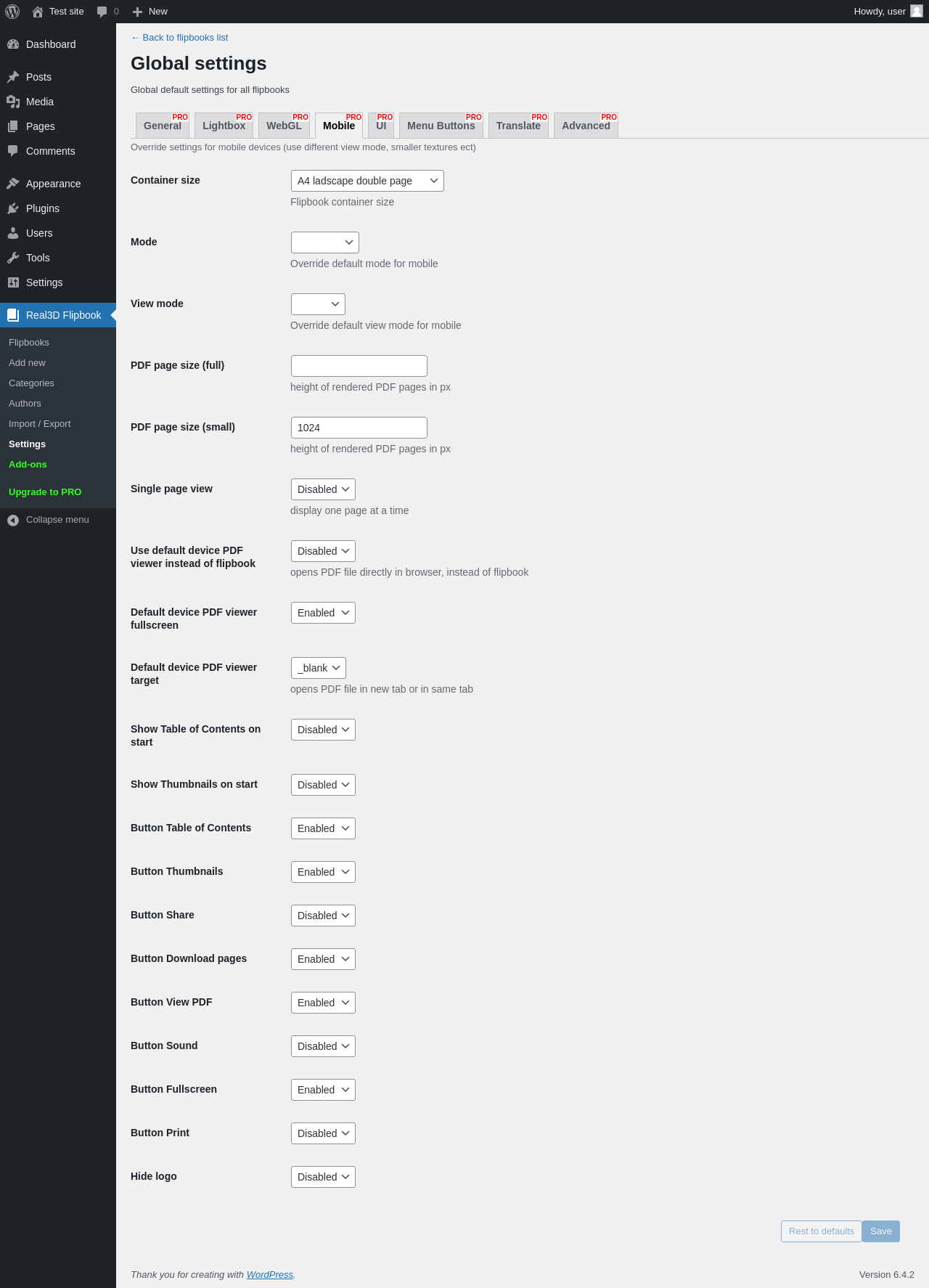Click the comments bubble icon in admin bar
929x1288 pixels.
102,12
